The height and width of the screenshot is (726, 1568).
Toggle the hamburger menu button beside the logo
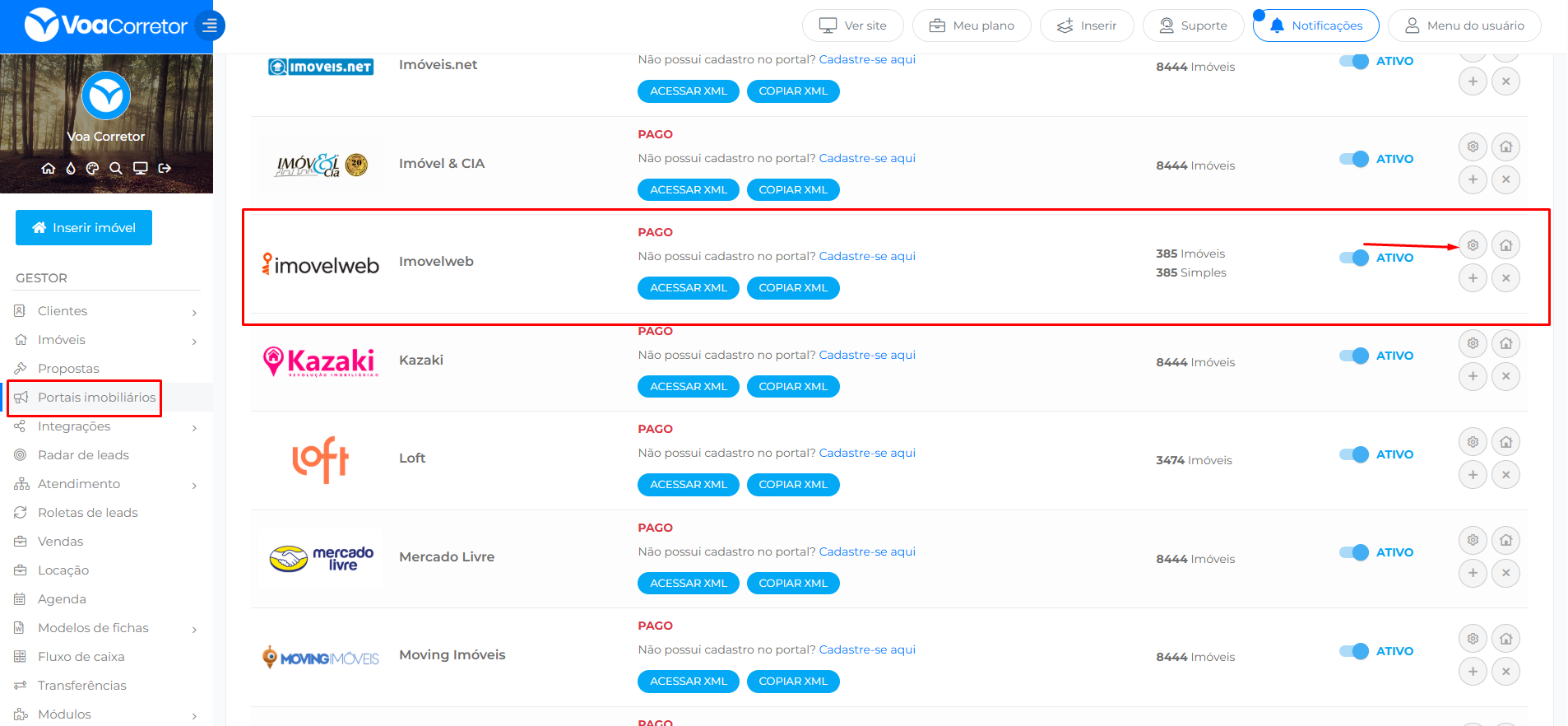(210, 26)
